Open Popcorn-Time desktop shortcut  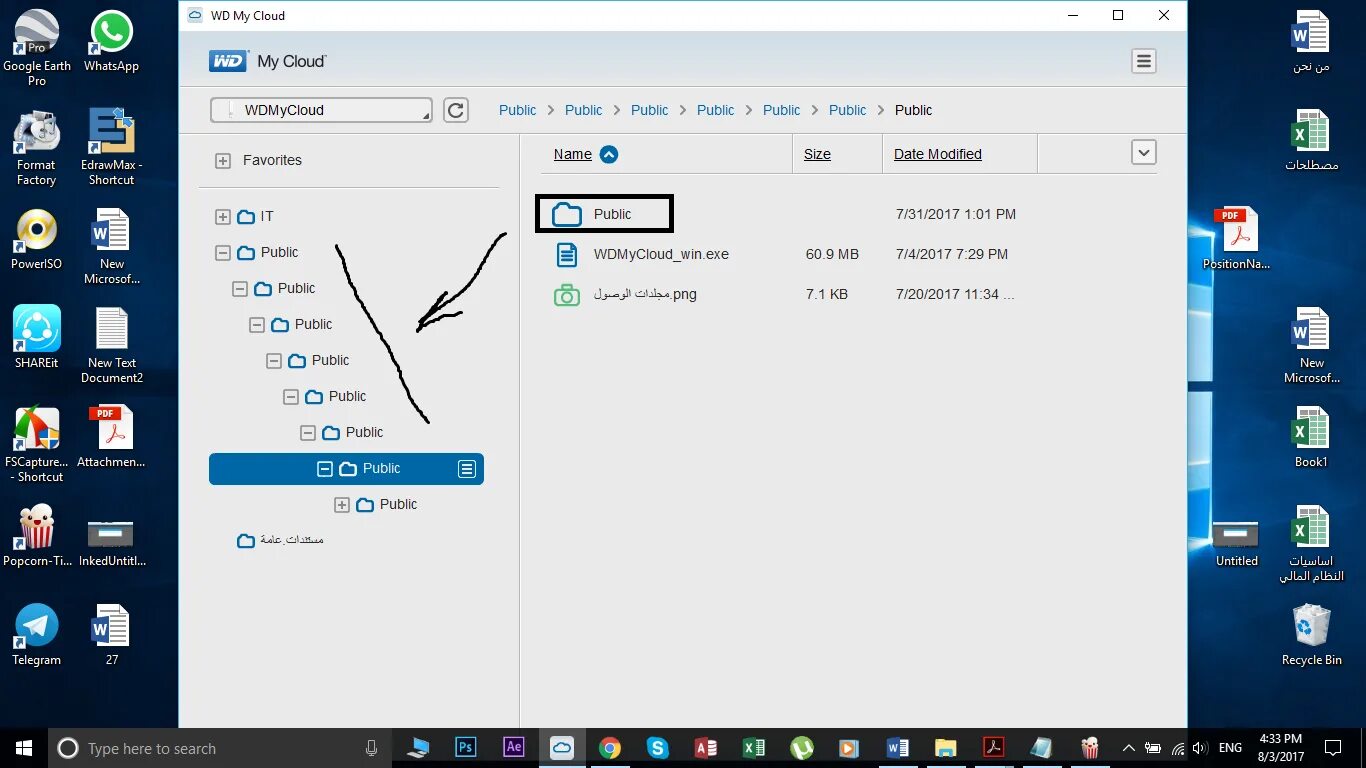[x=37, y=536]
